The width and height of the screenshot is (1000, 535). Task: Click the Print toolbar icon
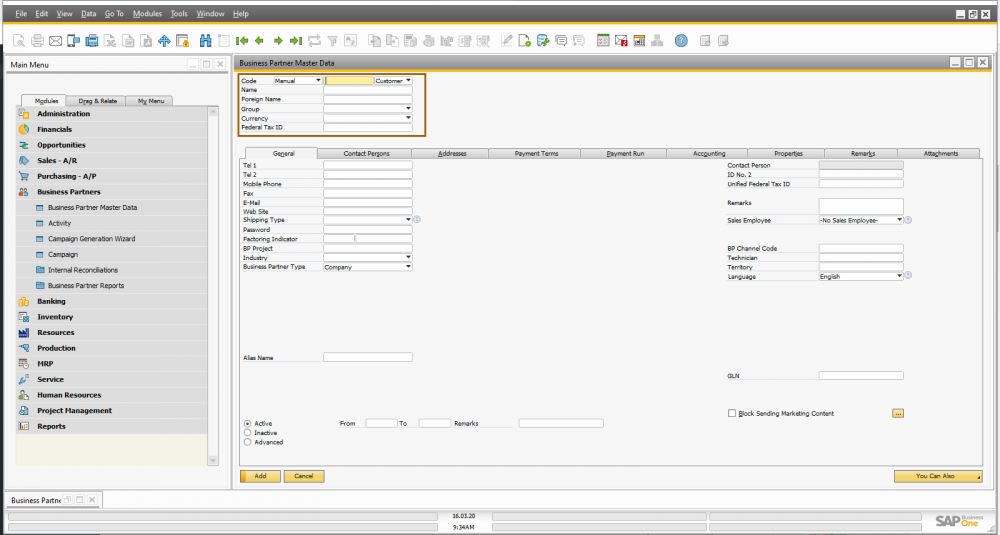37,41
